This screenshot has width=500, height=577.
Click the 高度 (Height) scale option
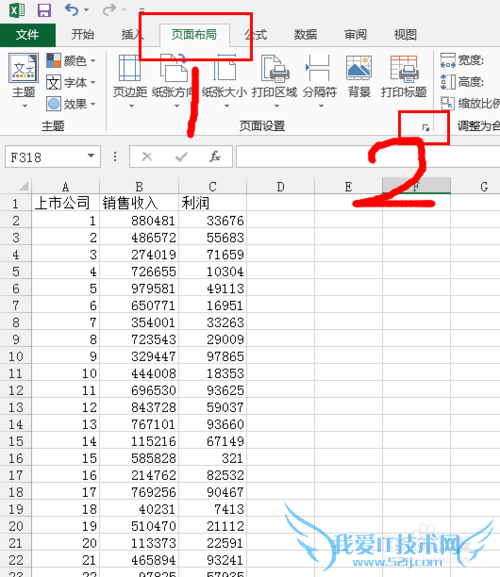[462, 82]
